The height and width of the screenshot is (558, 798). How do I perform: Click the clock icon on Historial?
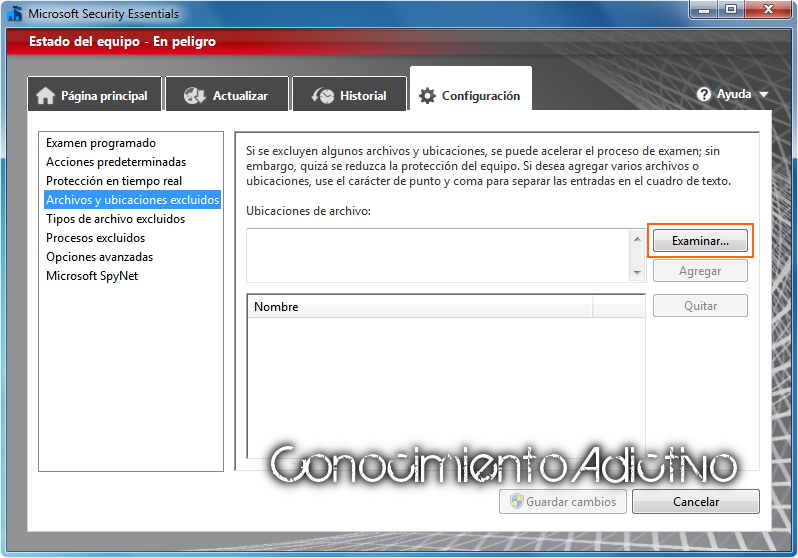coord(323,95)
